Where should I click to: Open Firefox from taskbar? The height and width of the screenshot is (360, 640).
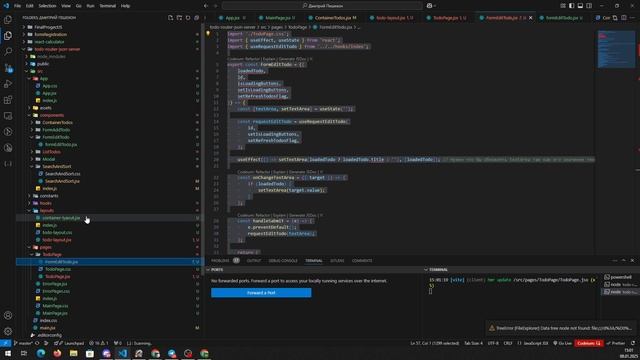click(x=57, y=353)
